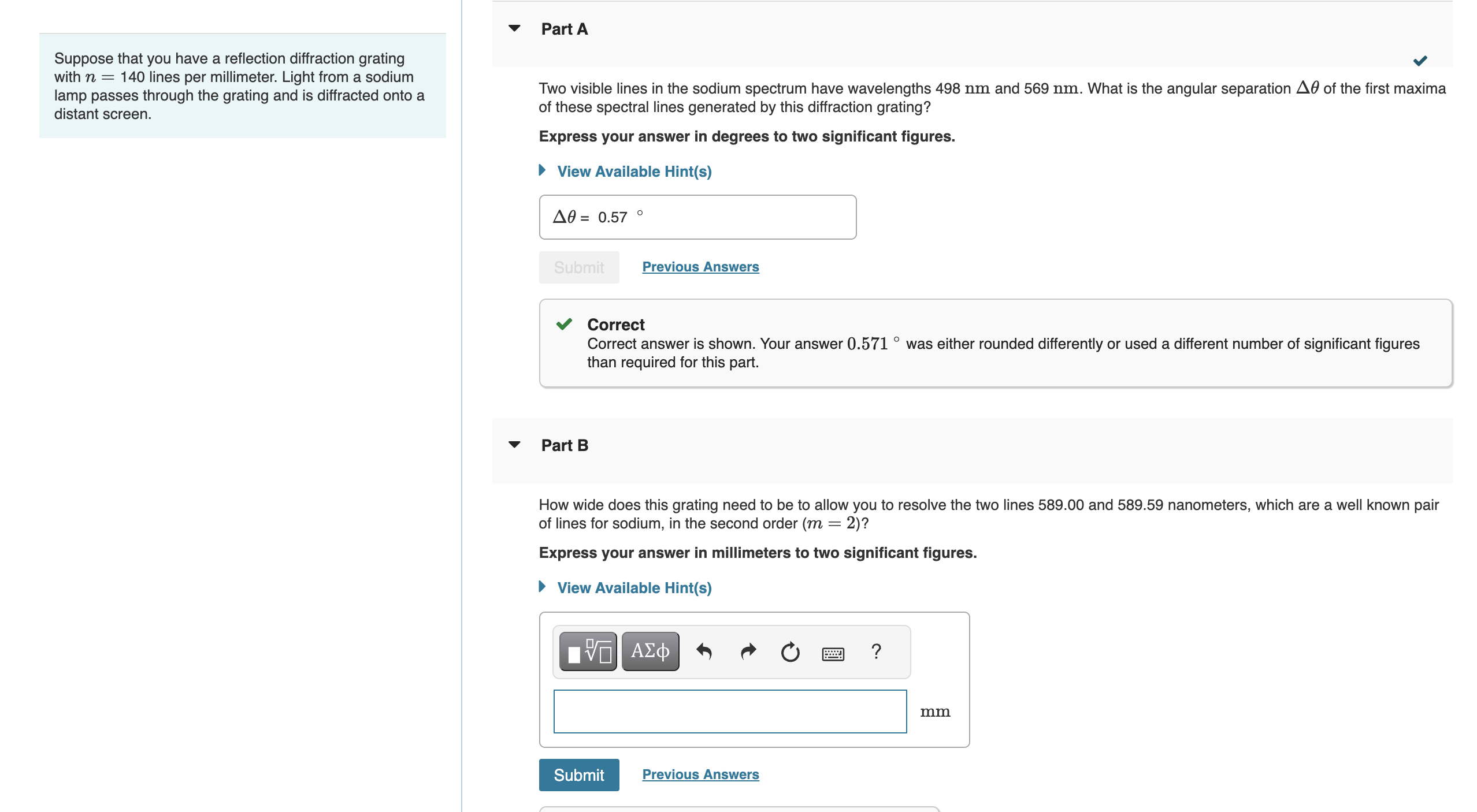
Task: Click the question mark help icon
Action: click(x=876, y=651)
